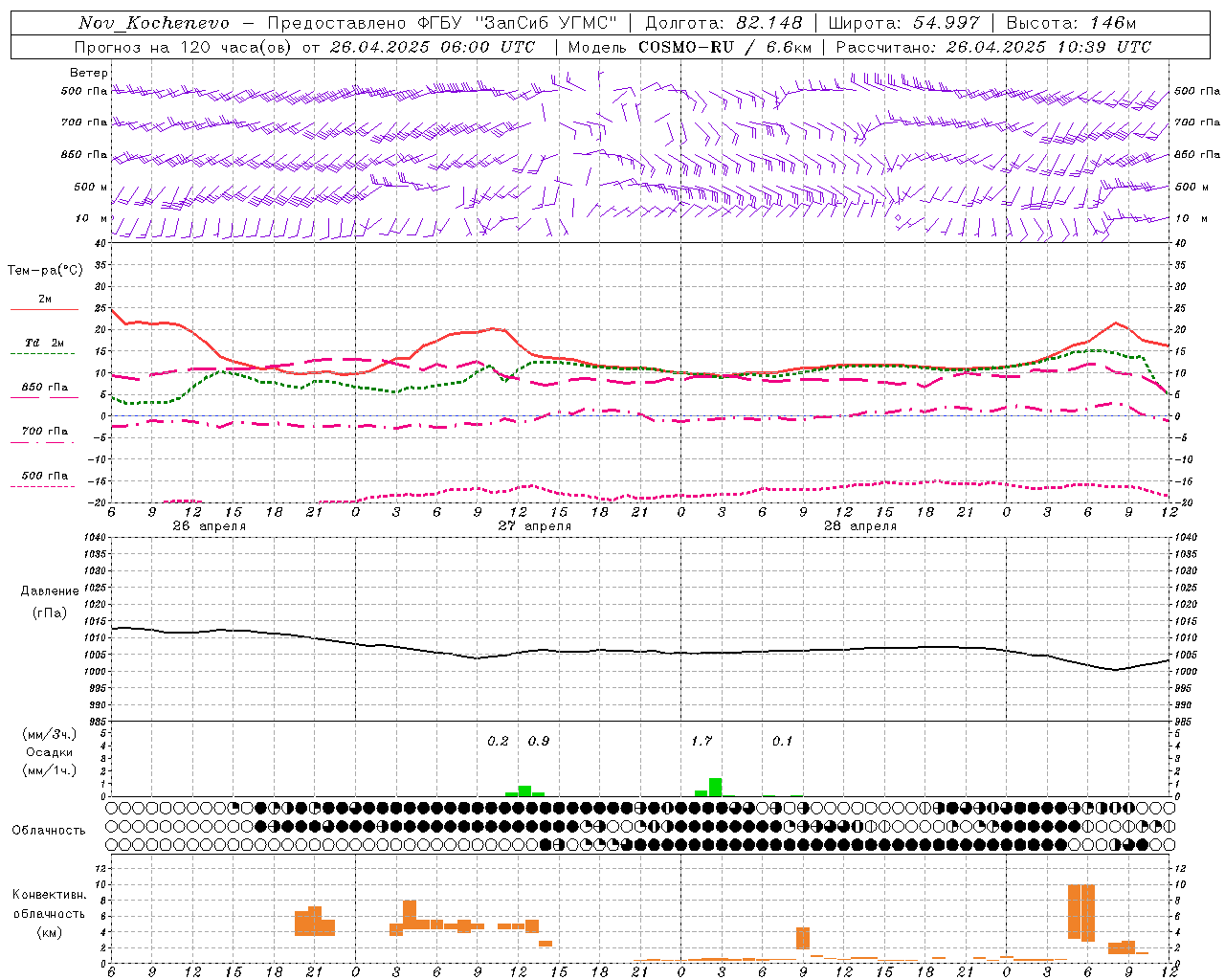Click the Ветер wind section label

[x=88, y=73]
